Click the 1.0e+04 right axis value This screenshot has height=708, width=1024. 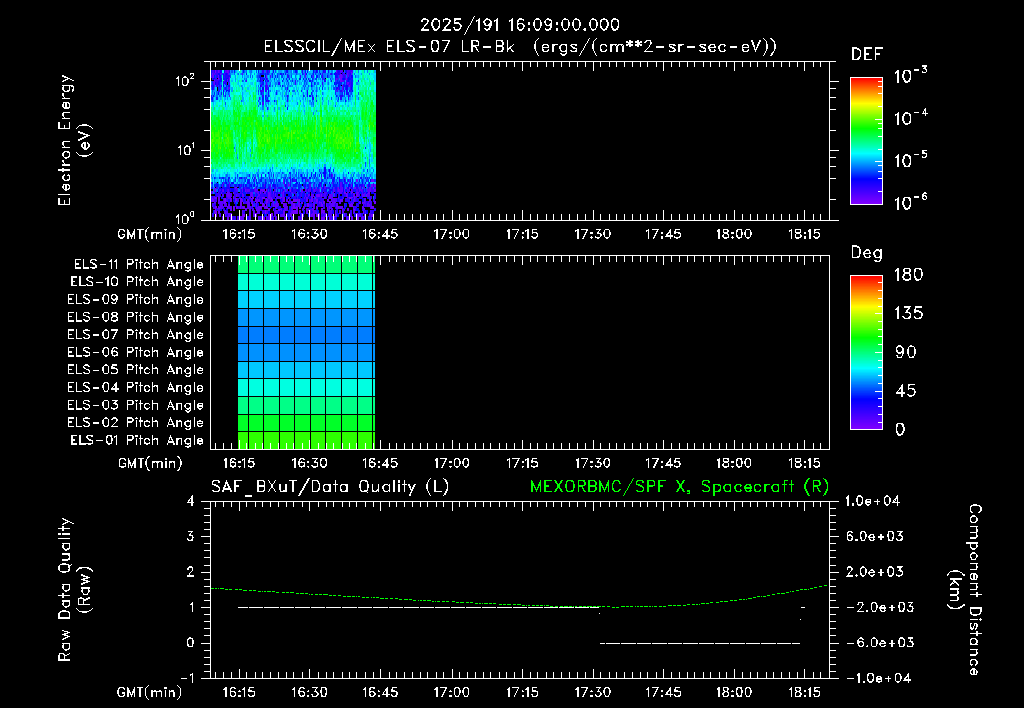point(872,502)
